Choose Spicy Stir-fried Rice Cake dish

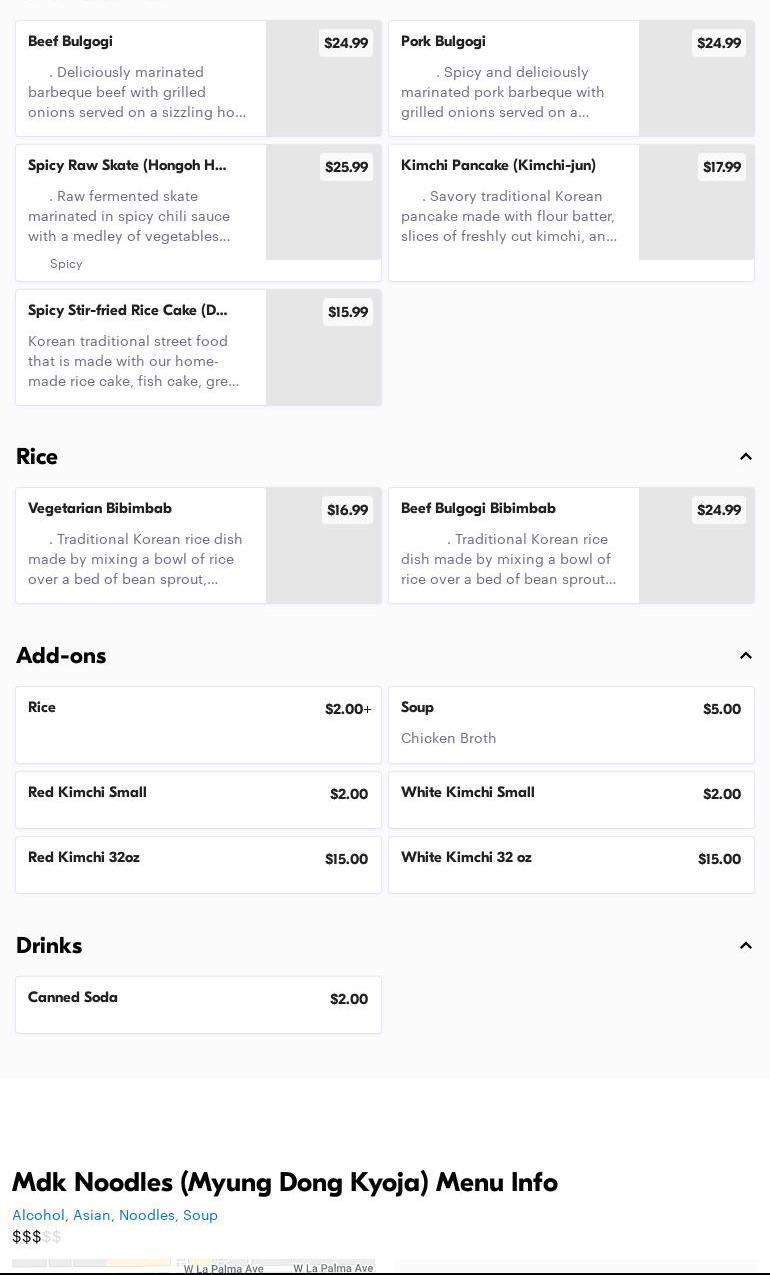point(140,347)
